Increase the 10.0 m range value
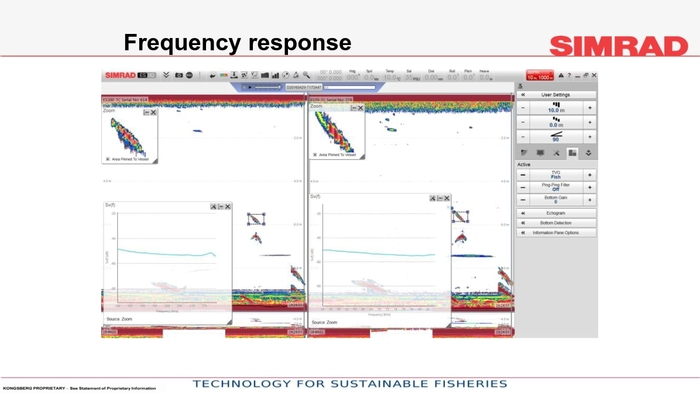 tap(590, 108)
